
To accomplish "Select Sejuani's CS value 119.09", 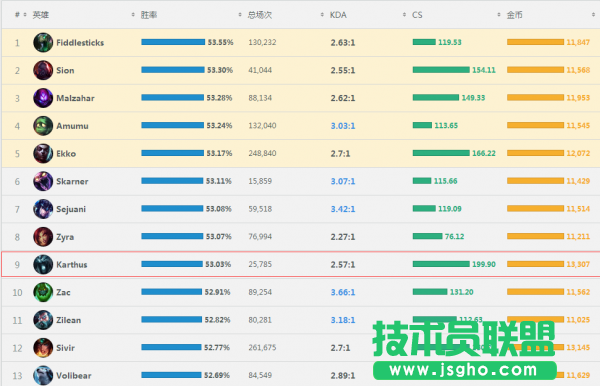I will coord(450,208).
